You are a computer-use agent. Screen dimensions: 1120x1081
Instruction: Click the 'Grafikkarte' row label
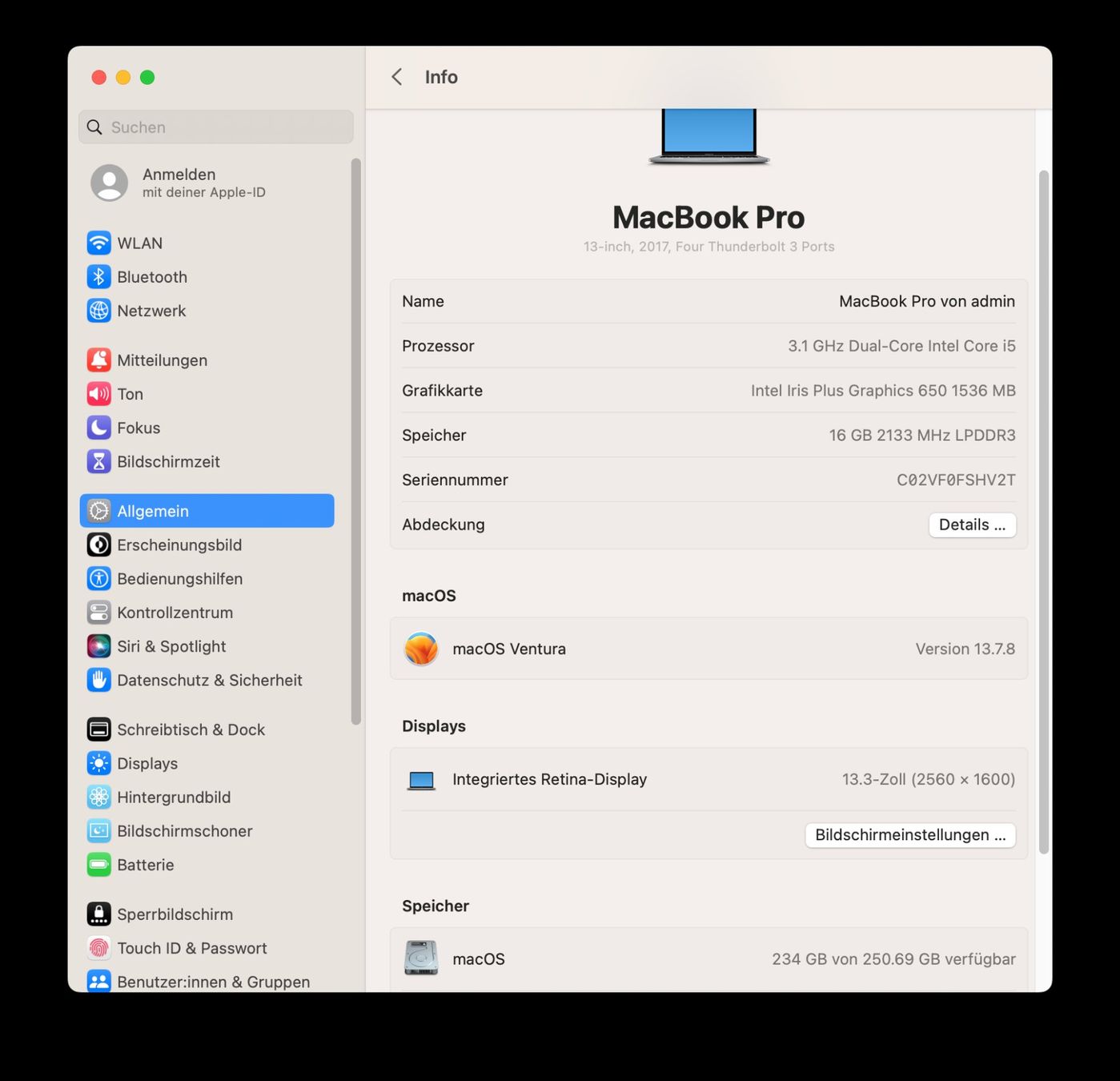click(442, 391)
